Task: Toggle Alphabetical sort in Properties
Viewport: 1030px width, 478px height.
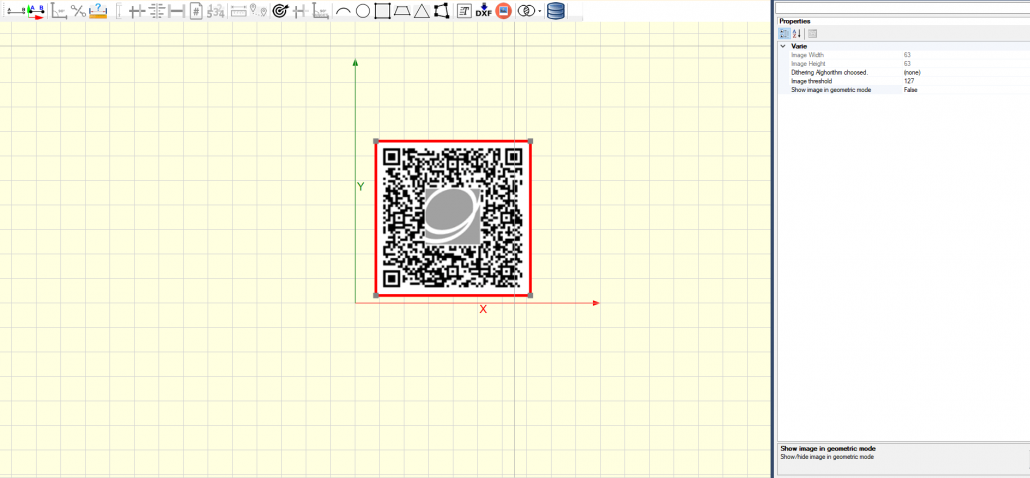Action: 797,34
